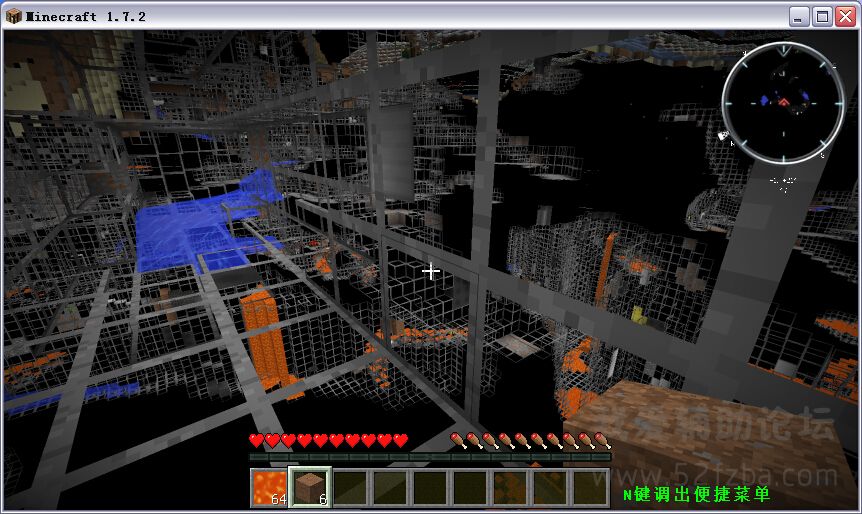Click the Minecraft crafting table title bar icon
This screenshot has height=514, width=862.
(x=13, y=16)
